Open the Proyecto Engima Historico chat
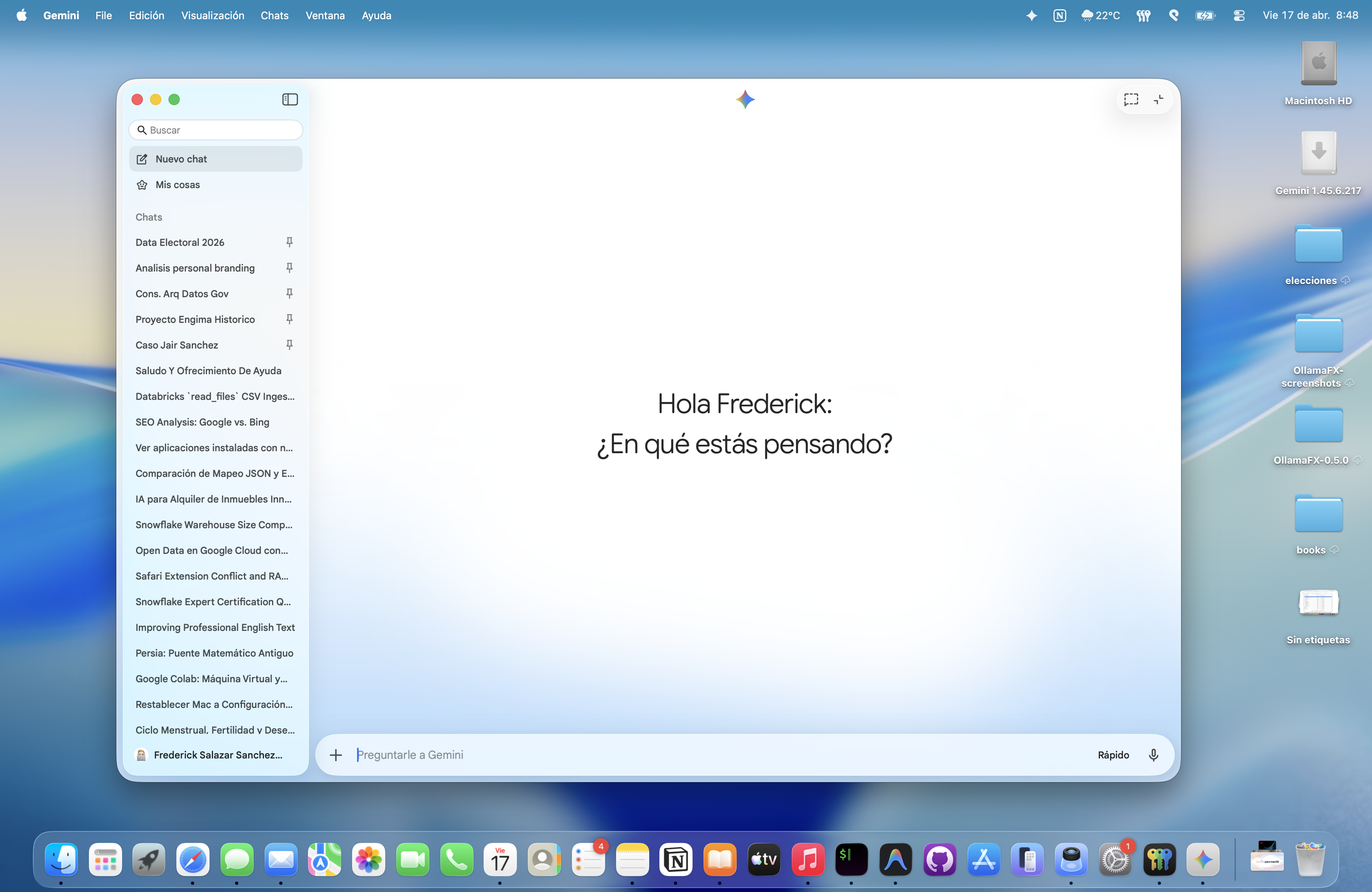Image resolution: width=1372 pixels, height=892 pixels. (195, 319)
